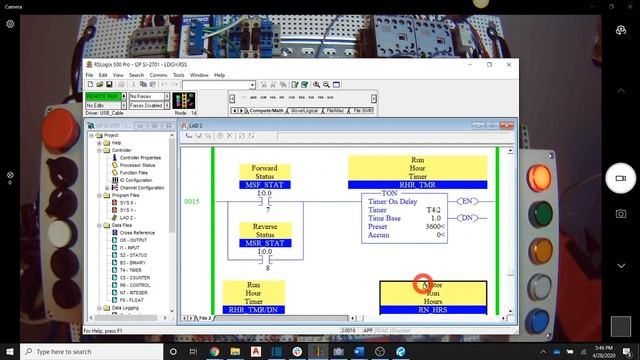Click the Redo arrow icon
Screen dimensions: 640x360
[x=174, y=84]
